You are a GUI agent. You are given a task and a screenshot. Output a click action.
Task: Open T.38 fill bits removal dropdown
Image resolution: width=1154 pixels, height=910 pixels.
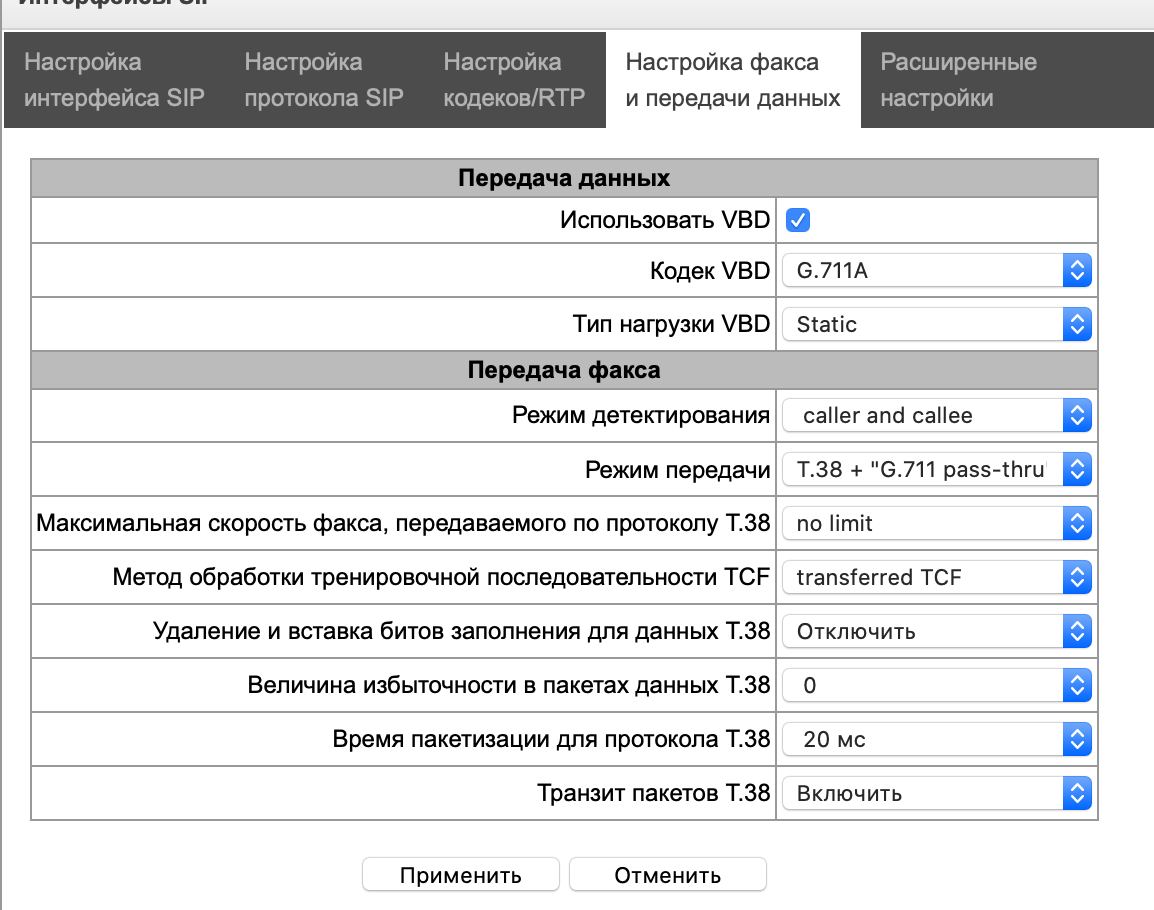[936, 632]
